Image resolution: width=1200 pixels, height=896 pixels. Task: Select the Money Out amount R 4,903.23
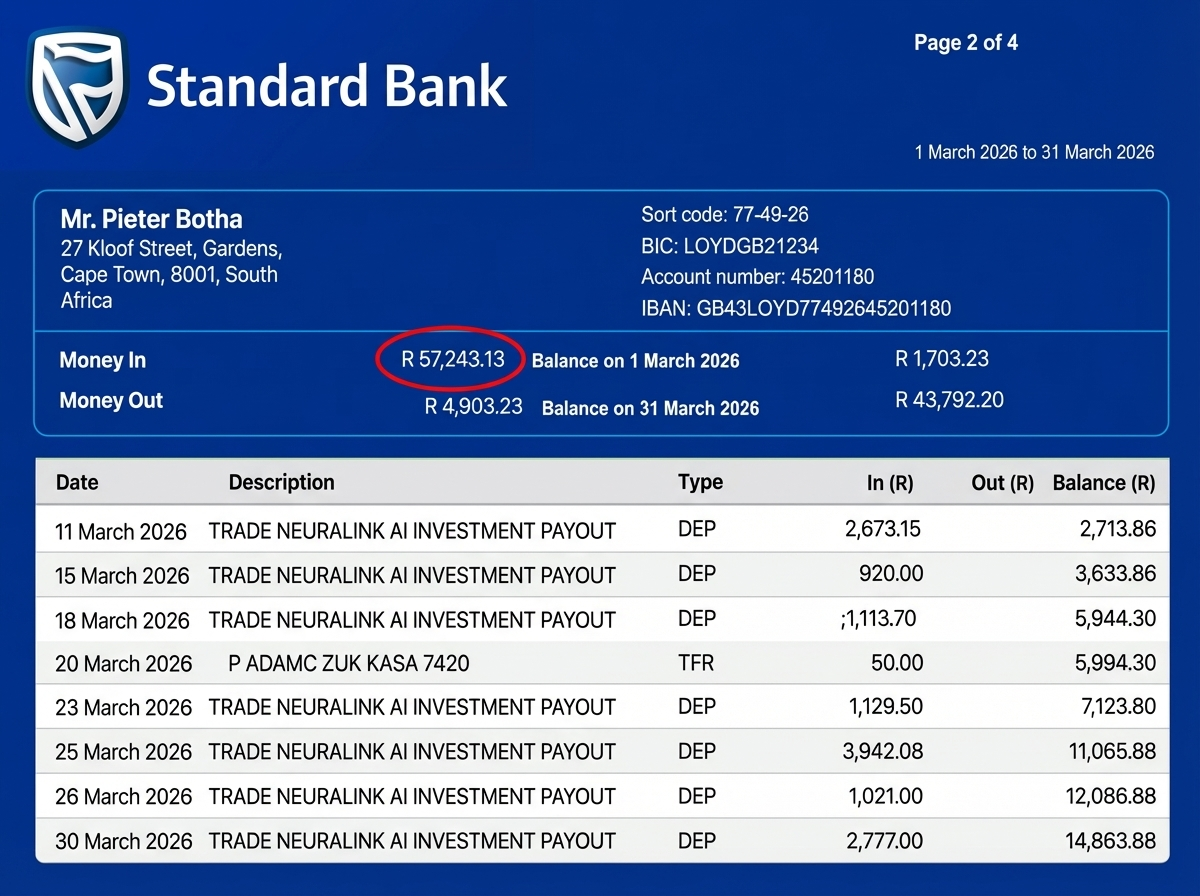click(474, 407)
